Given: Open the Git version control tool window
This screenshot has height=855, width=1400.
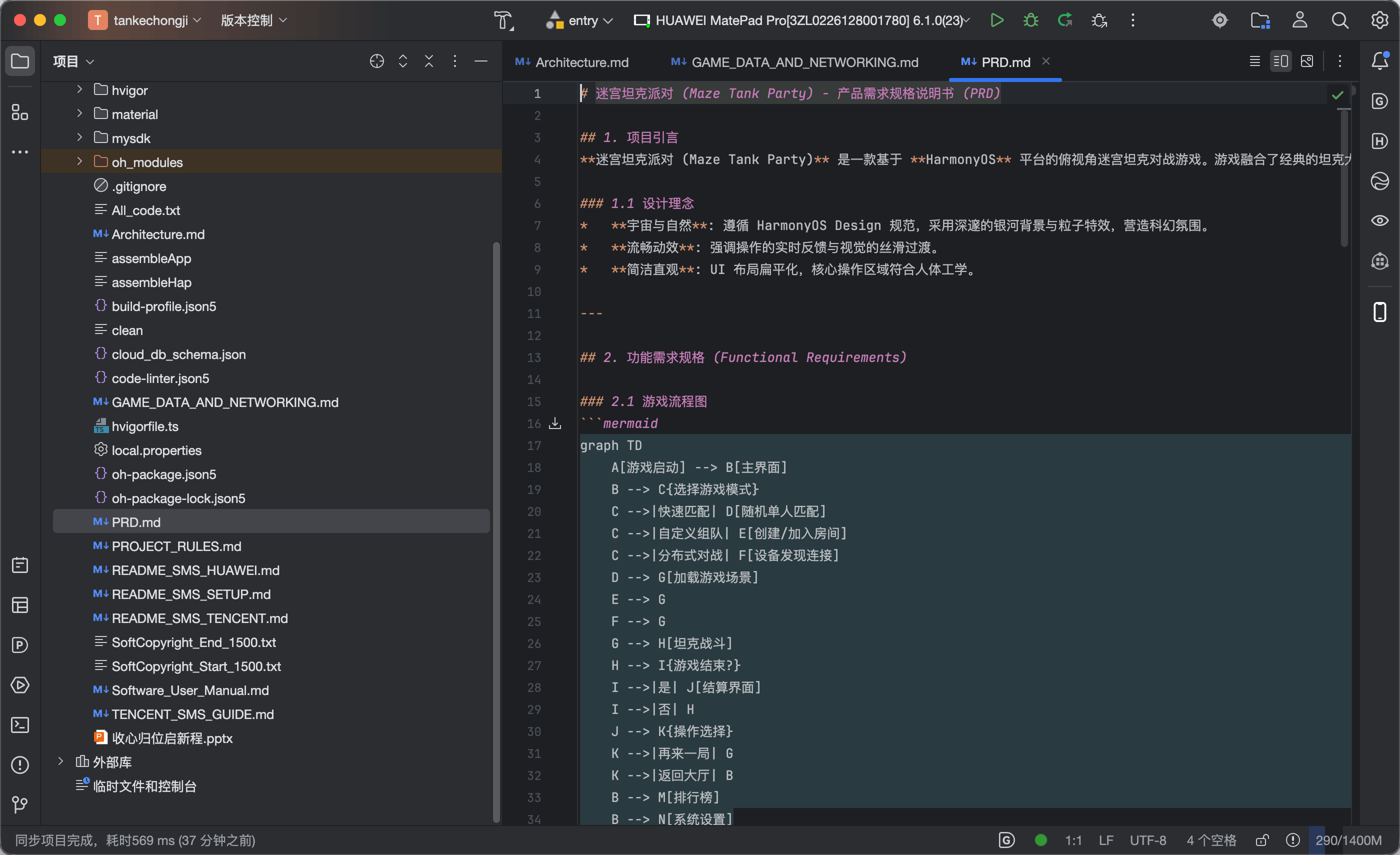Looking at the screenshot, I should 20,804.
